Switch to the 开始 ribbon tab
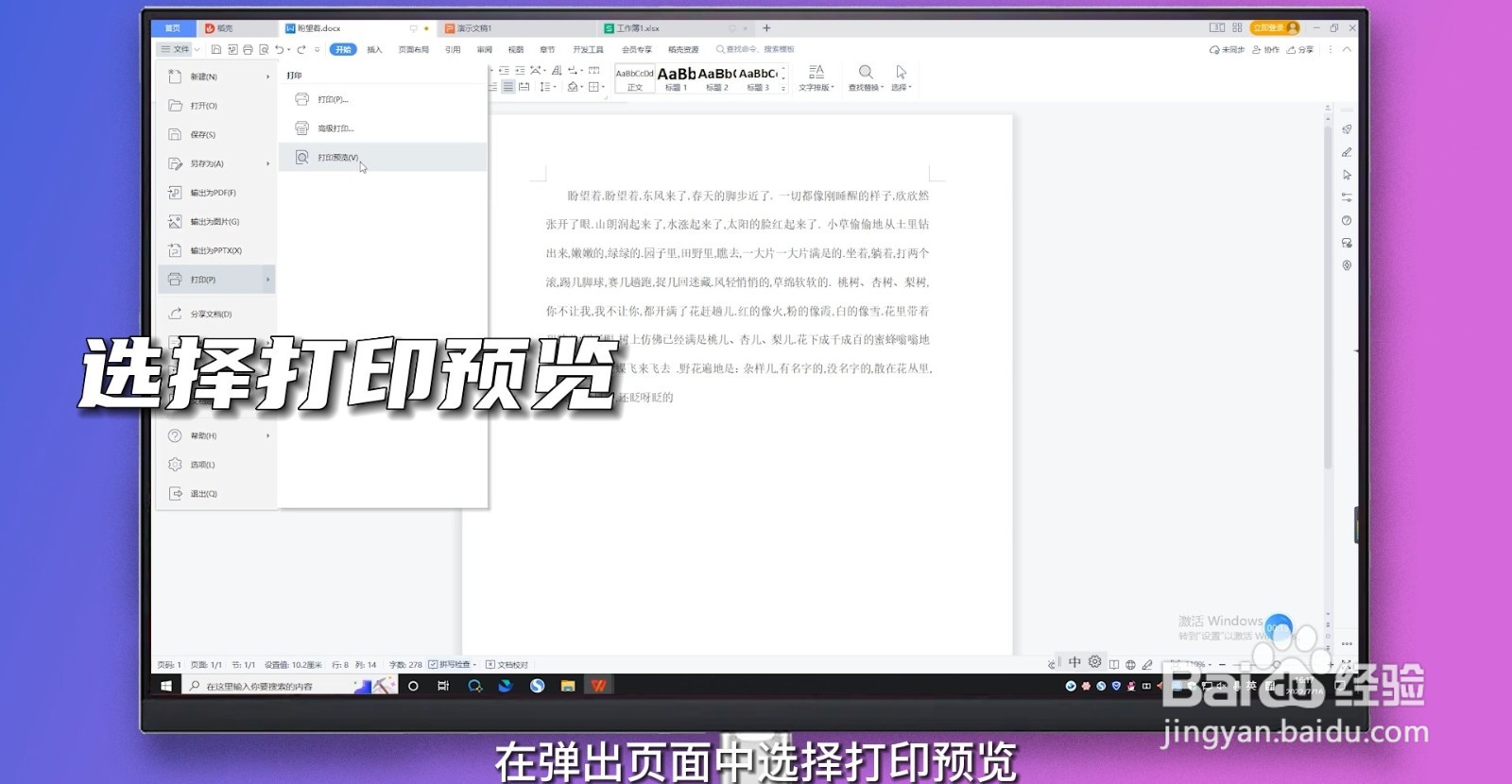Image resolution: width=1512 pixels, height=784 pixels. coord(343,49)
